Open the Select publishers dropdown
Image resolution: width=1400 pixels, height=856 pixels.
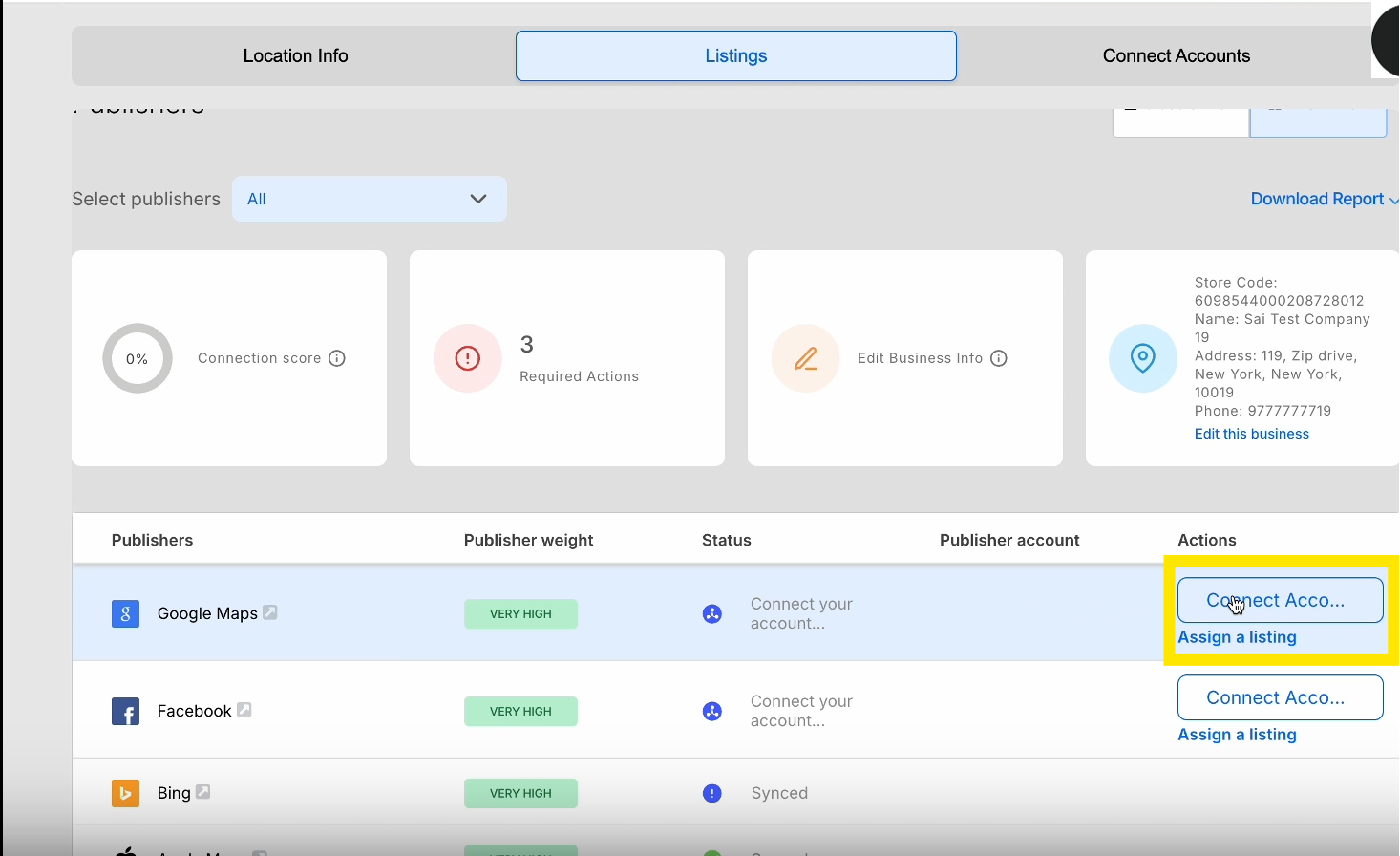369,199
